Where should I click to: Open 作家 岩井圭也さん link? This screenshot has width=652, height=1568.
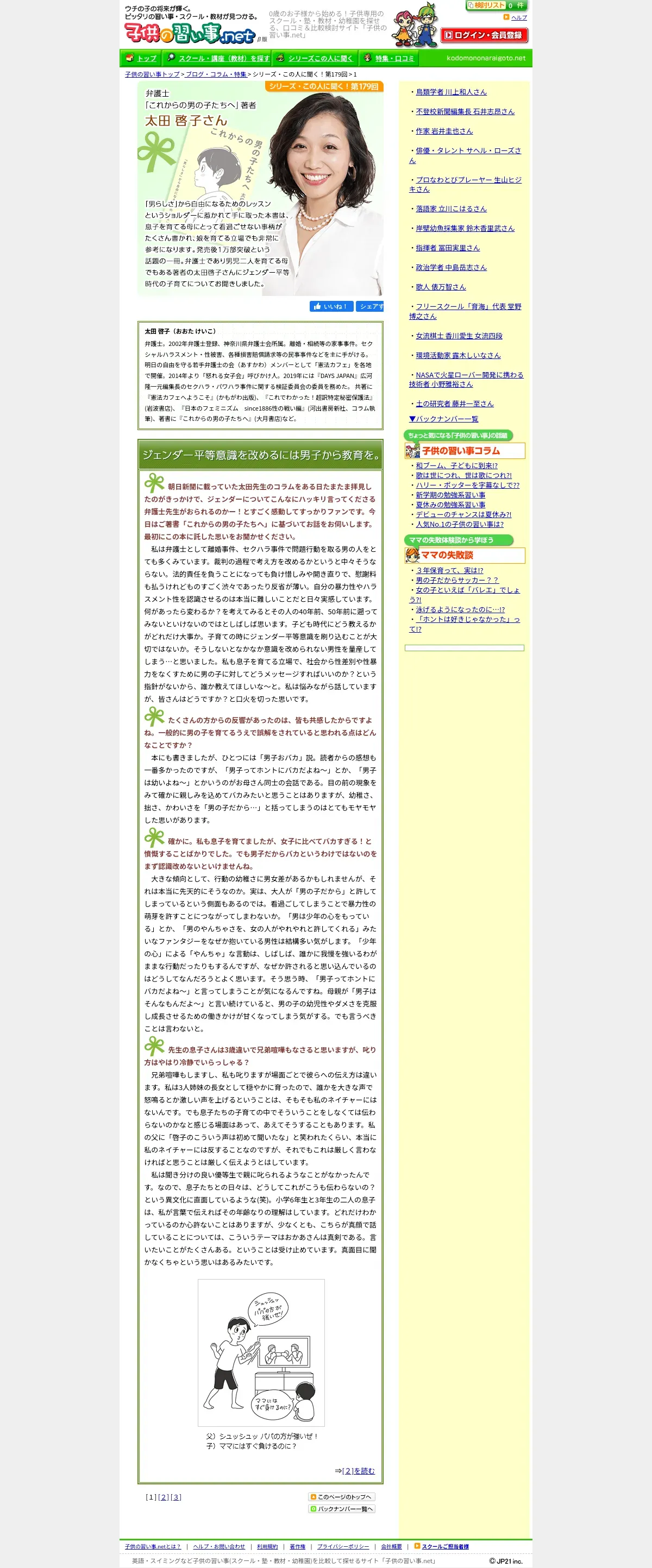(x=444, y=131)
